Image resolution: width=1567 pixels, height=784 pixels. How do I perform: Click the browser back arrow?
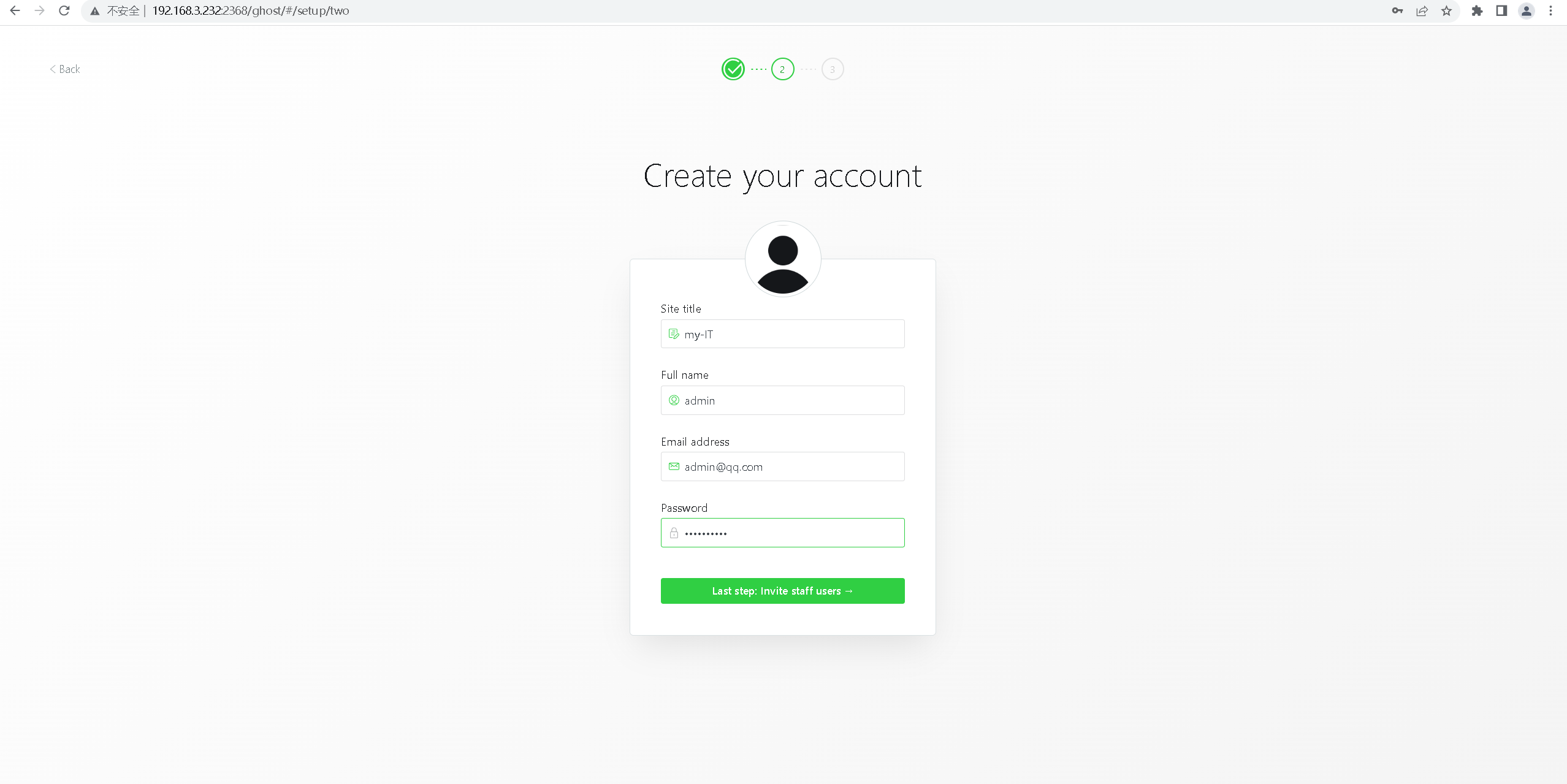pyautogui.click(x=15, y=10)
